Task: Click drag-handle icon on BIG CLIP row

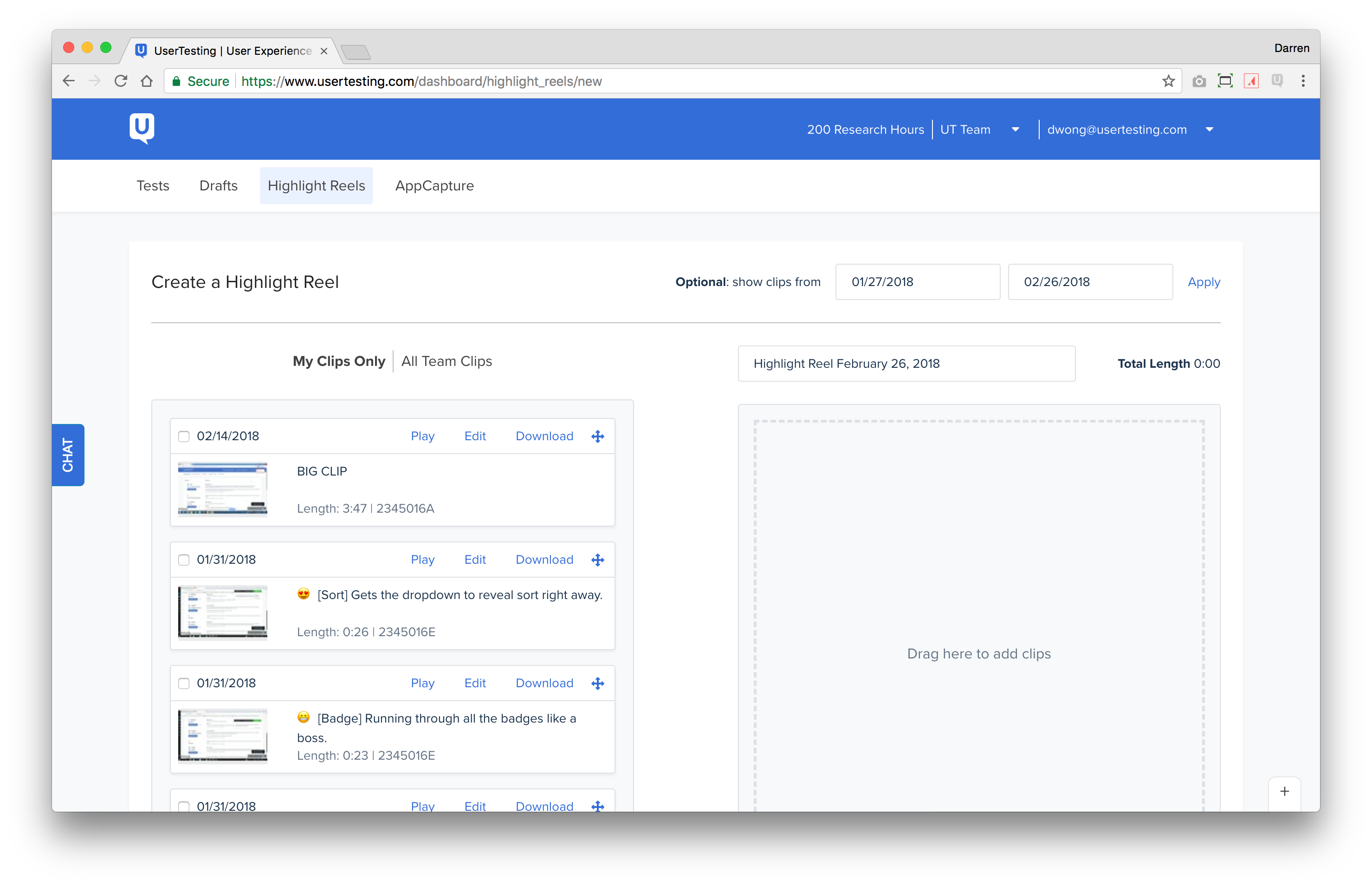Action: point(597,436)
